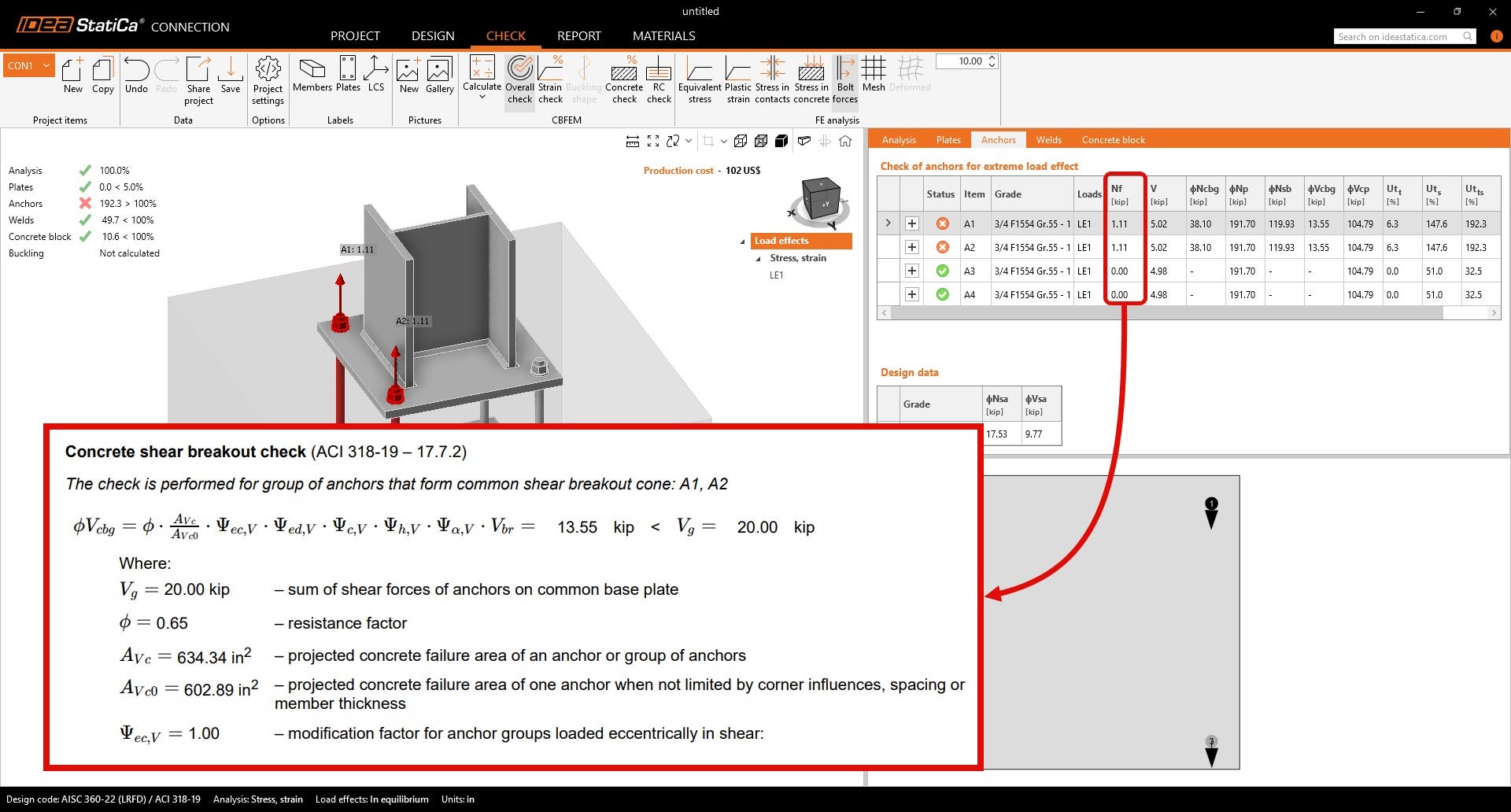The image size is (1511, 812).
Task: Open Bolt forces results in FE analysis
Action: 845,79
